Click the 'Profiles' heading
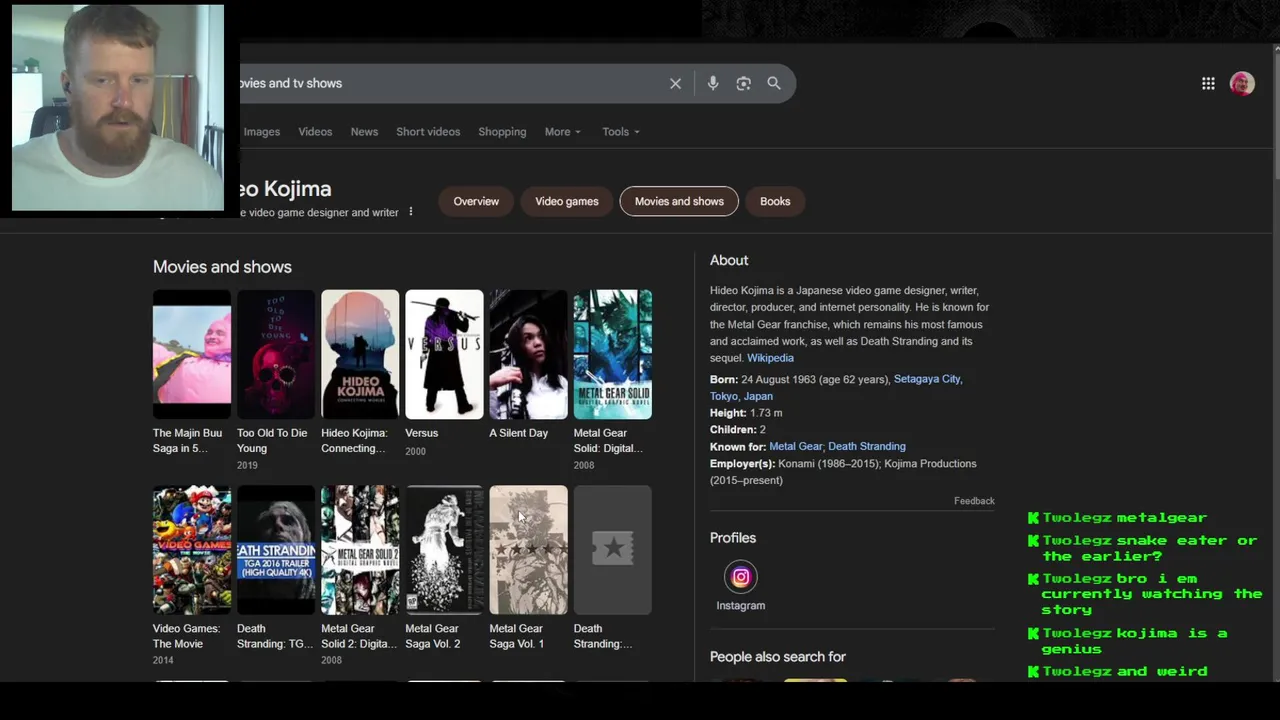The width and height of the screenshot is (1280, 720). [733, 538]
